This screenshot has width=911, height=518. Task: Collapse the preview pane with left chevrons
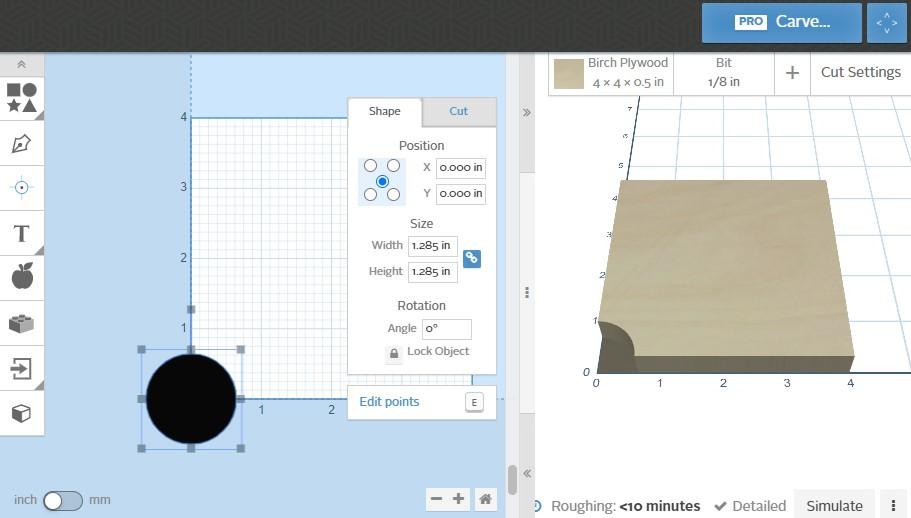tap(526, 473)
